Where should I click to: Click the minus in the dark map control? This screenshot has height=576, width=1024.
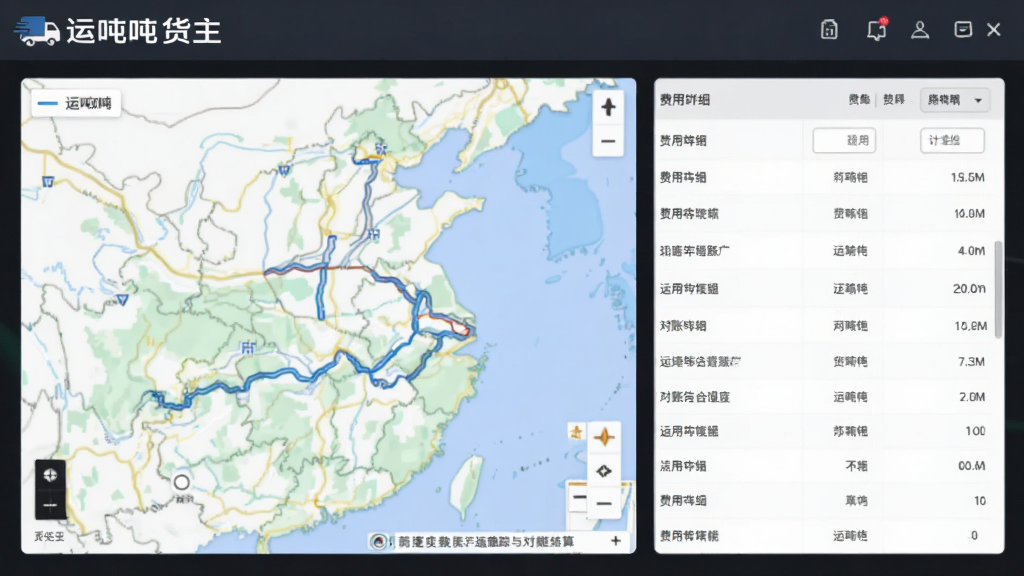tap(50, 505)
